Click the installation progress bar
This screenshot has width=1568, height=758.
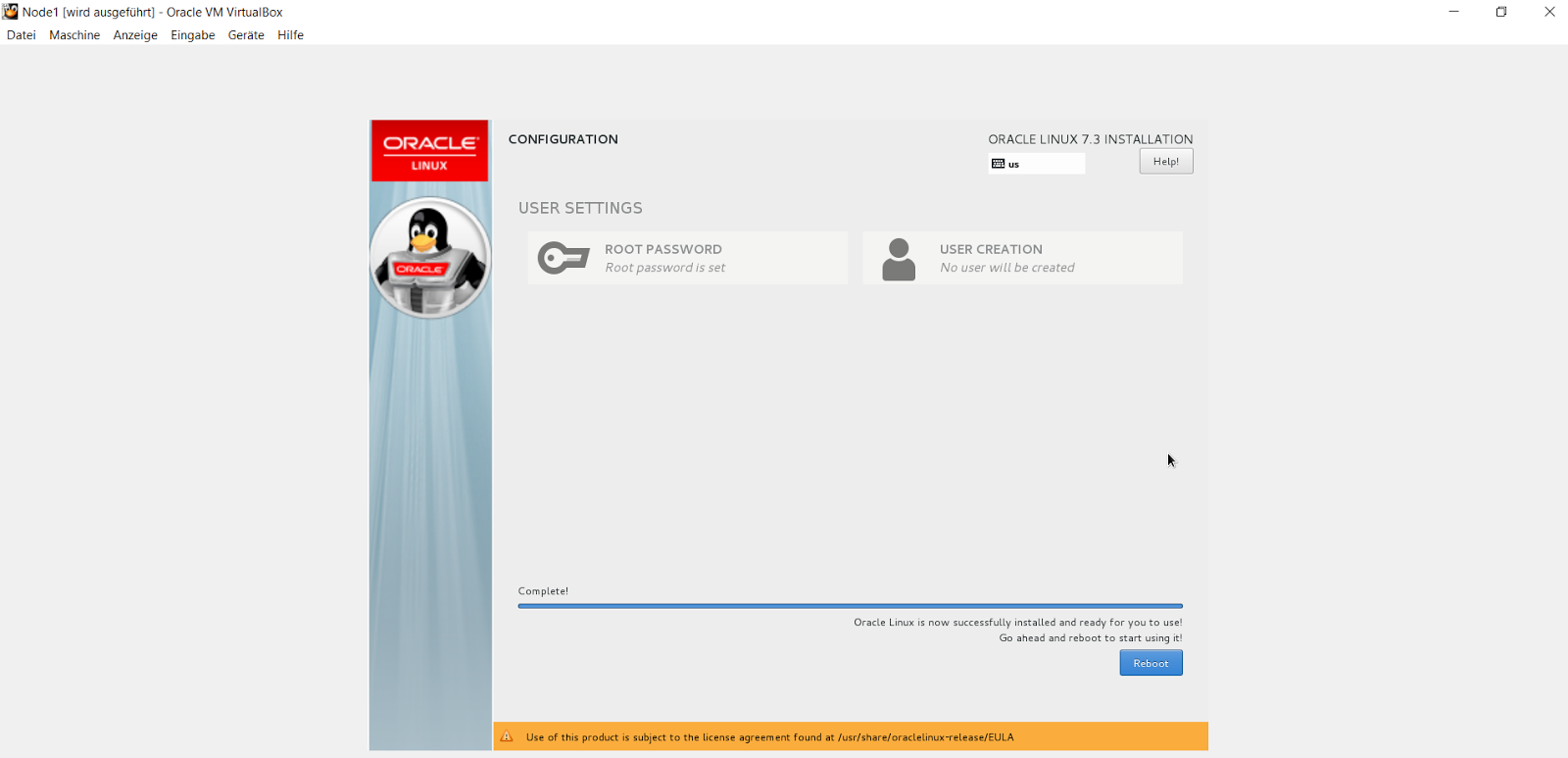(x=850, y=606)
